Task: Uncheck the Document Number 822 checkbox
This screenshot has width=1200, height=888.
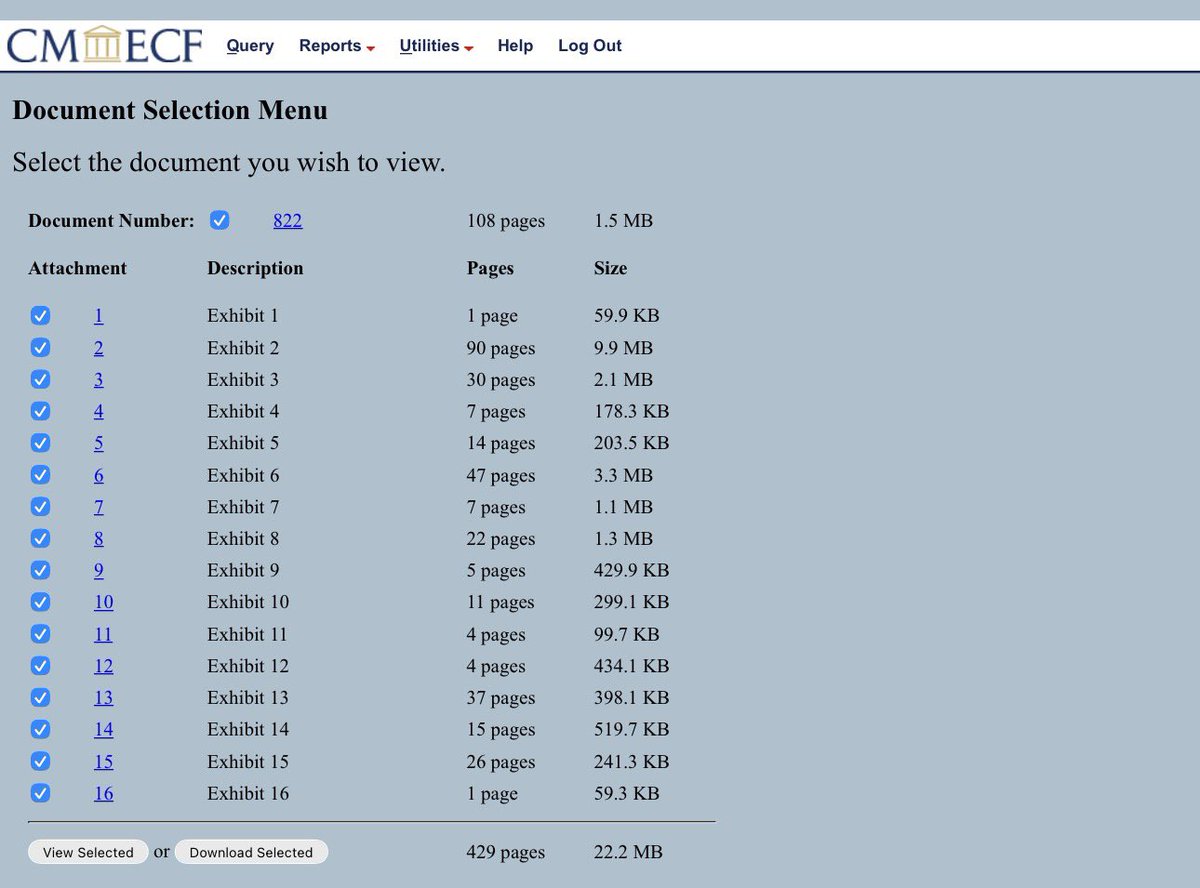Action: pos(220,220)
